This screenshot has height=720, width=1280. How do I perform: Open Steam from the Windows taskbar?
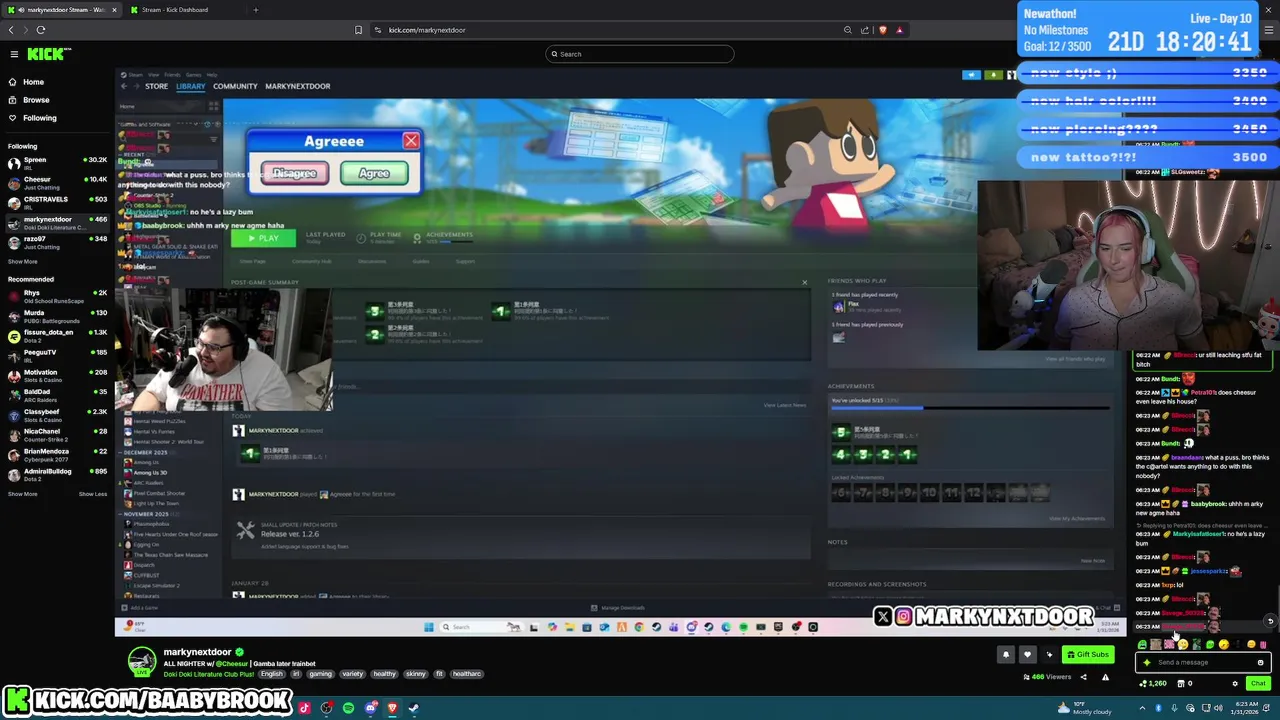coord(414,708)
